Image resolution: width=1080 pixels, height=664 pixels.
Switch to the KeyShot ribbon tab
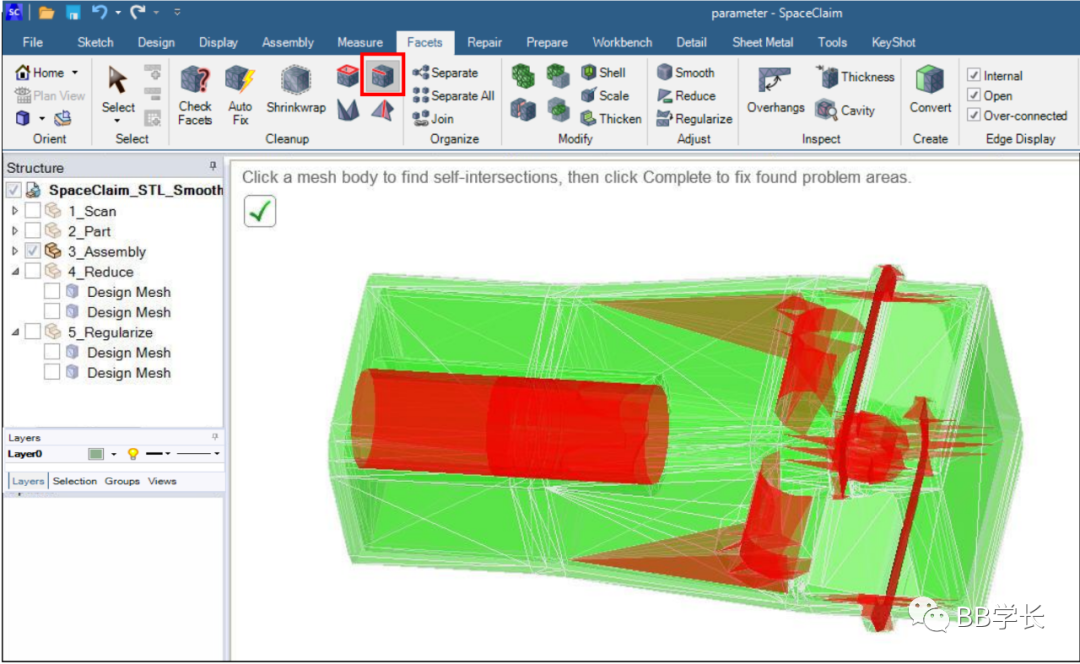(x=893, y=42)
